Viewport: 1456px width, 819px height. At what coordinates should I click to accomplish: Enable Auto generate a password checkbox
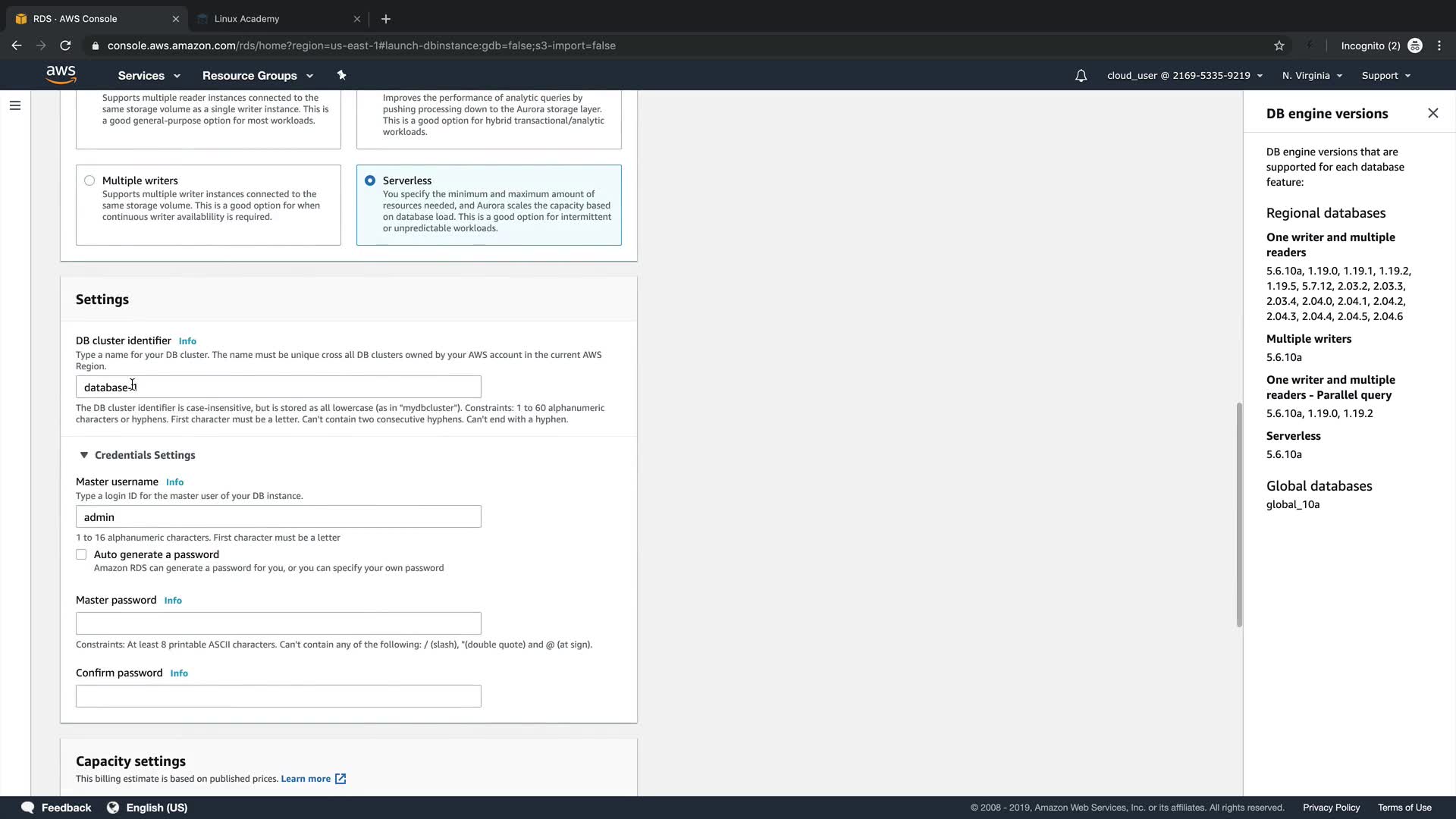click(x=81, y=554)
